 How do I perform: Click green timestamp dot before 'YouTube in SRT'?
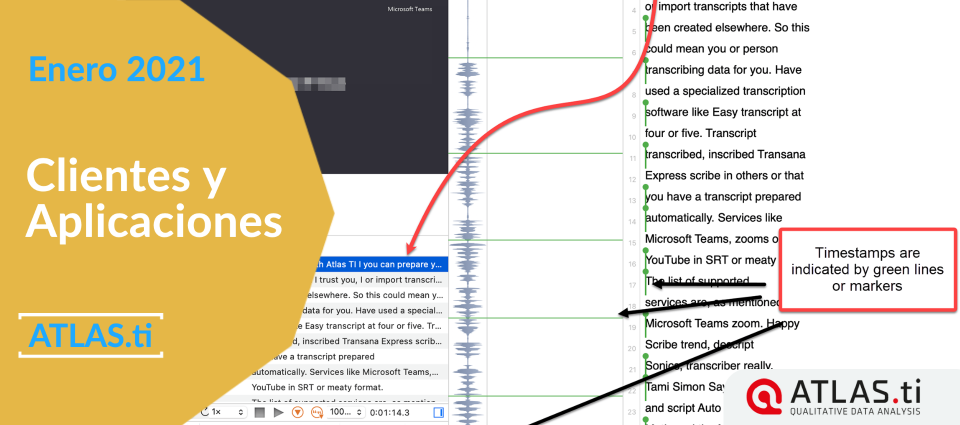[645, 250]
